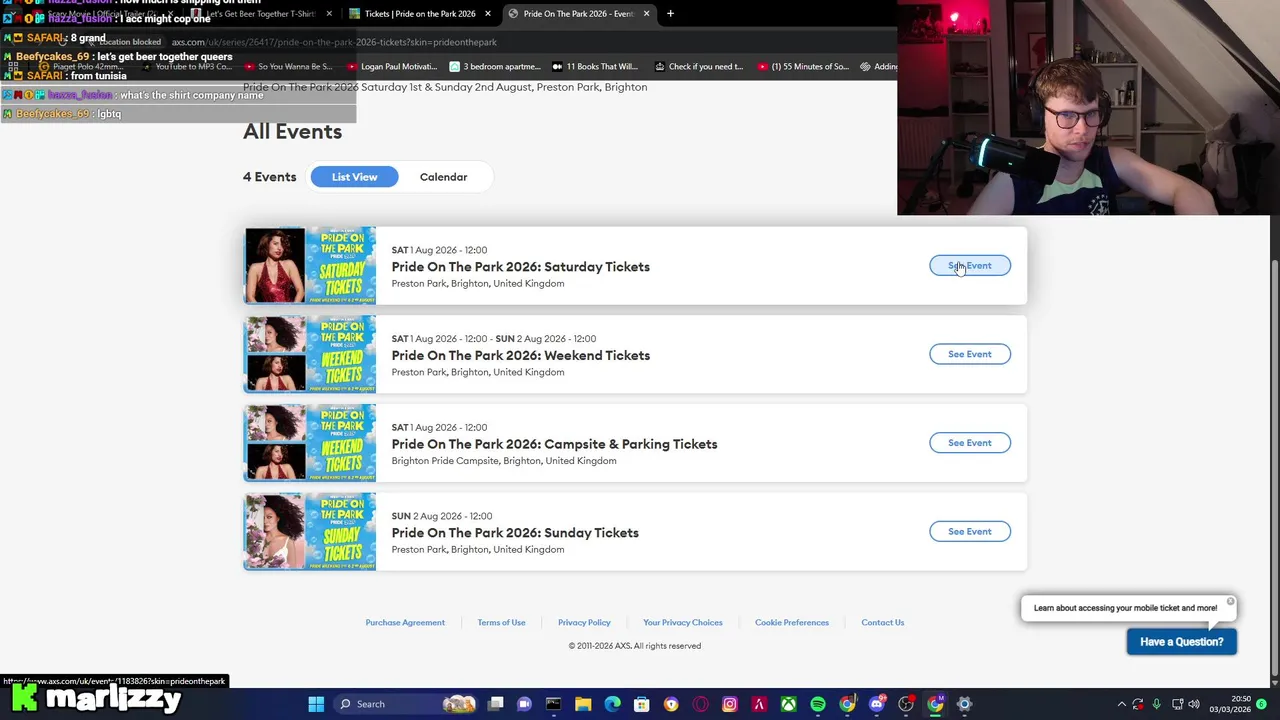Open the Sunday Tickets poster thumbnail
The height and width of the screenshot is (720, 1280).
point(310,532)
